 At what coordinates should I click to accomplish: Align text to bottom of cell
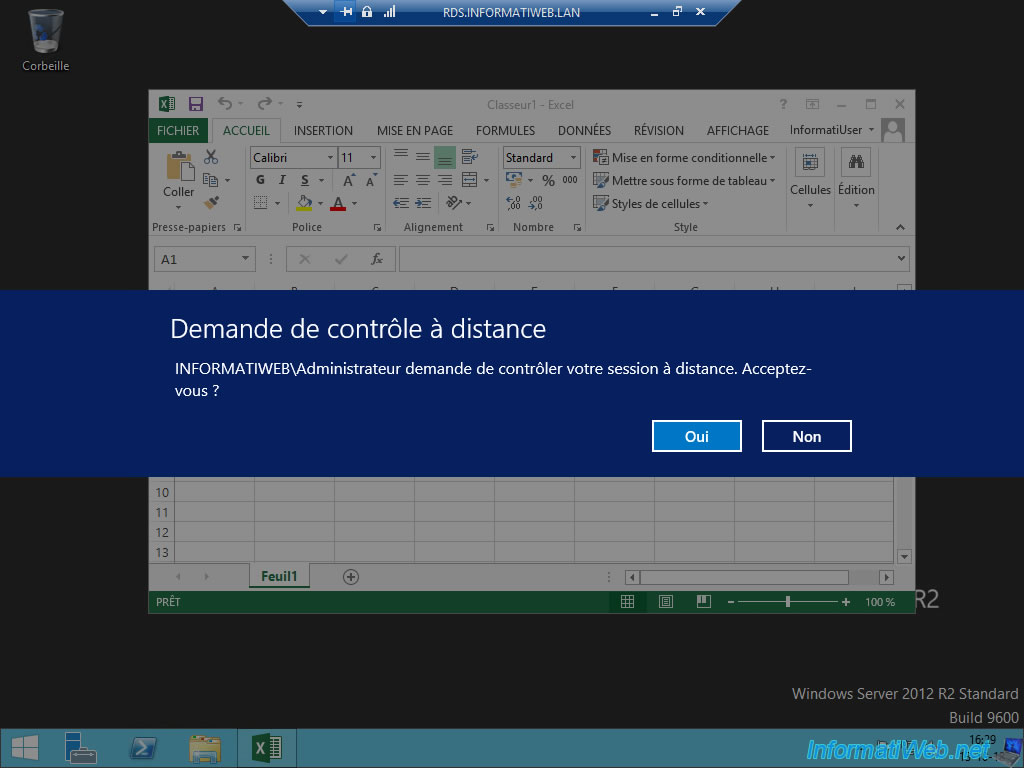click(445, 157)
